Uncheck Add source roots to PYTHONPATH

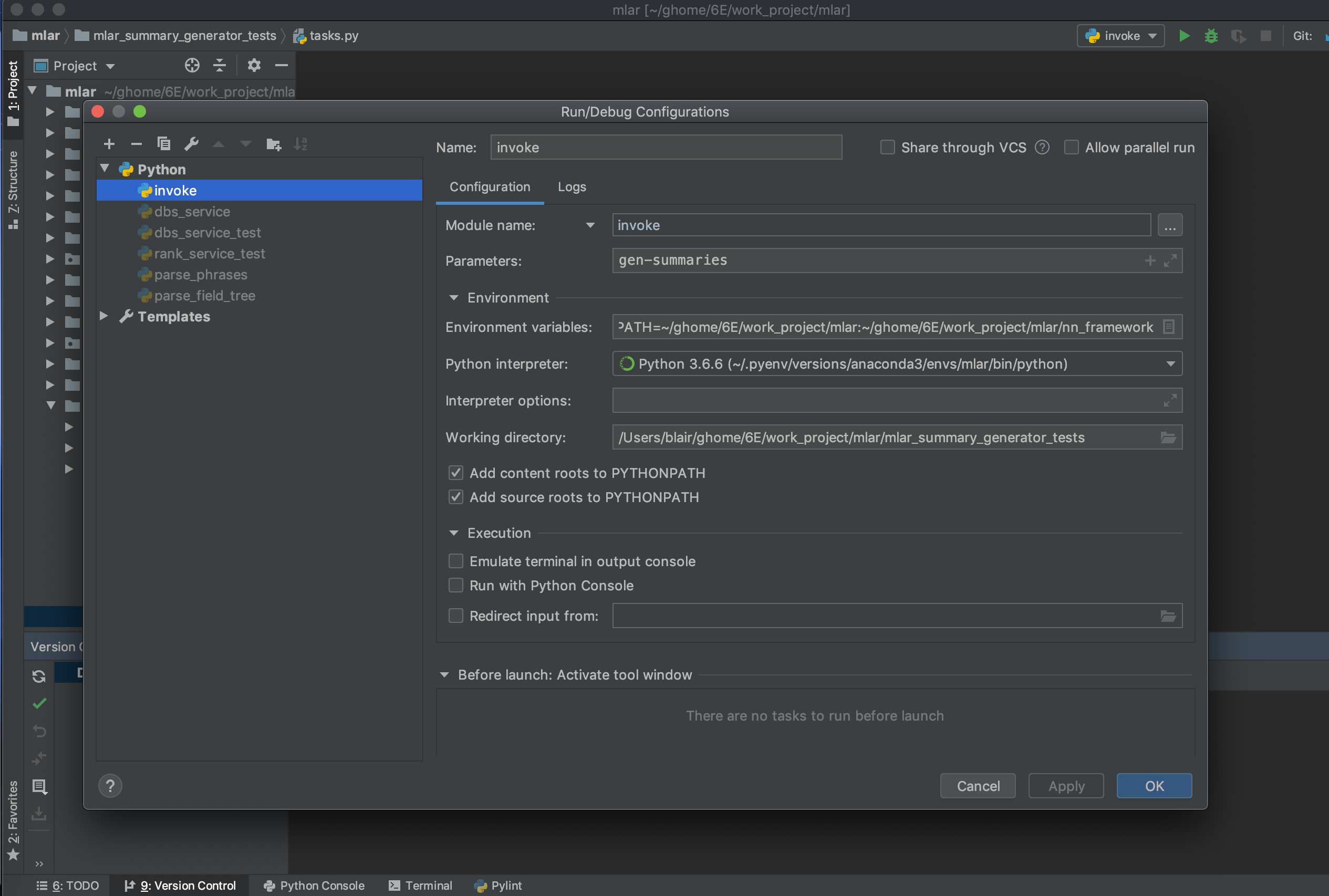pyautogui.click(x=455, y=497)
